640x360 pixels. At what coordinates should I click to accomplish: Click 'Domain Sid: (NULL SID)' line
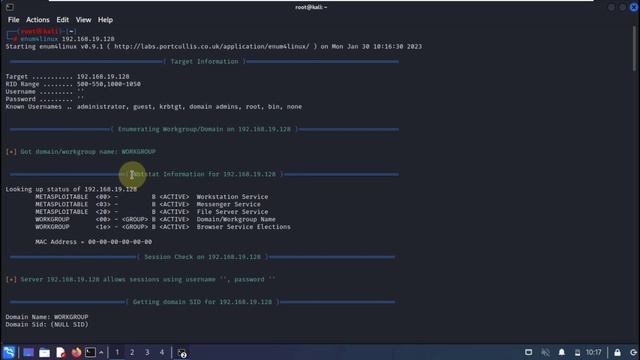click(47, 324)
